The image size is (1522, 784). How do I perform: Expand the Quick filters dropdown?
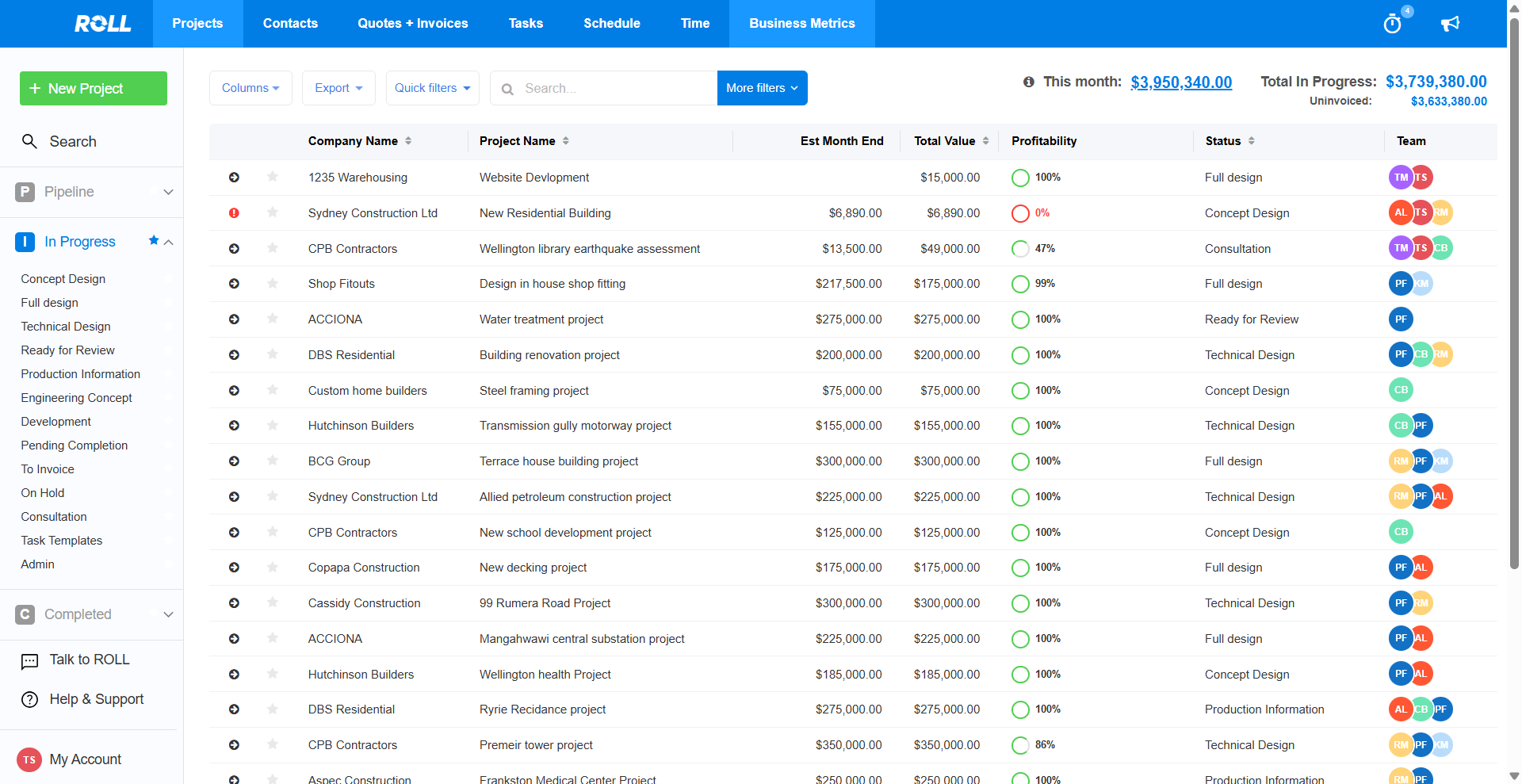[432, 88]
